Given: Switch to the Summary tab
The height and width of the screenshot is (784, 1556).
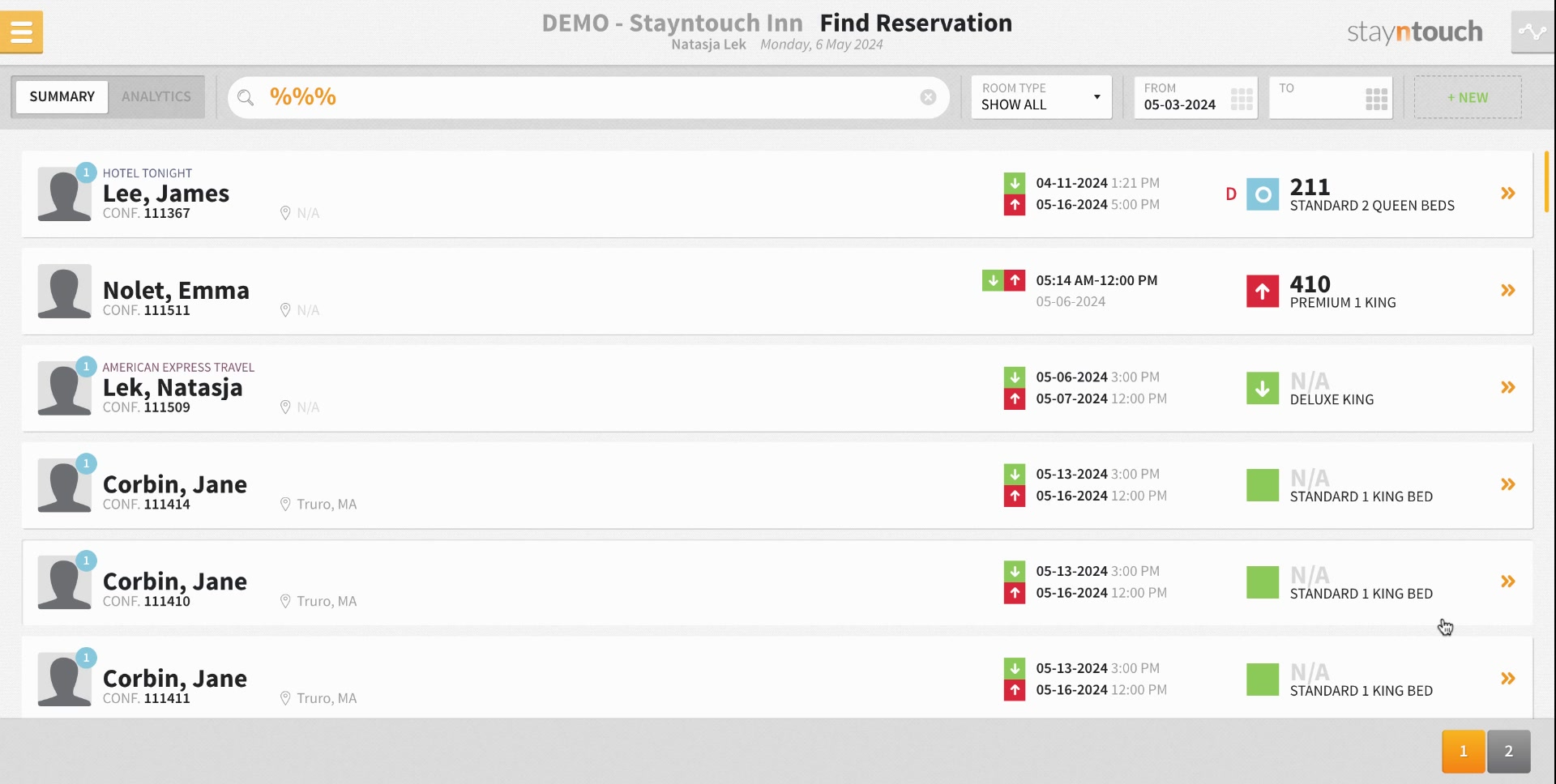Looking at the screenshot, I should point(62,96).
